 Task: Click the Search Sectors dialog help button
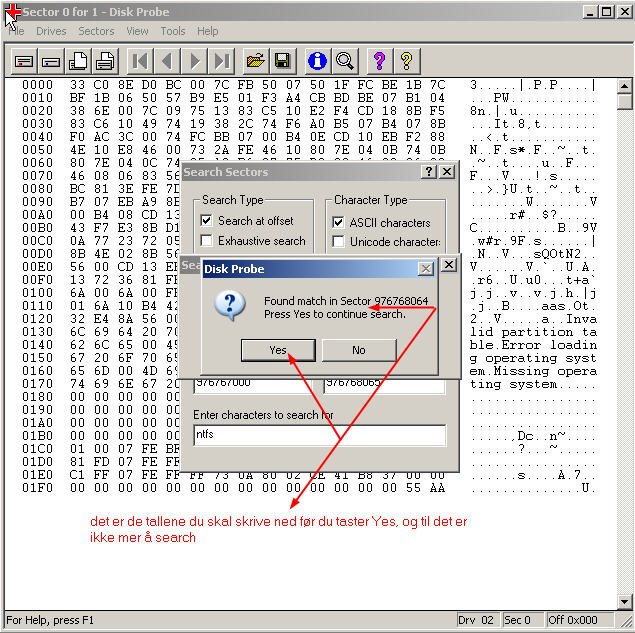[429, 172]
